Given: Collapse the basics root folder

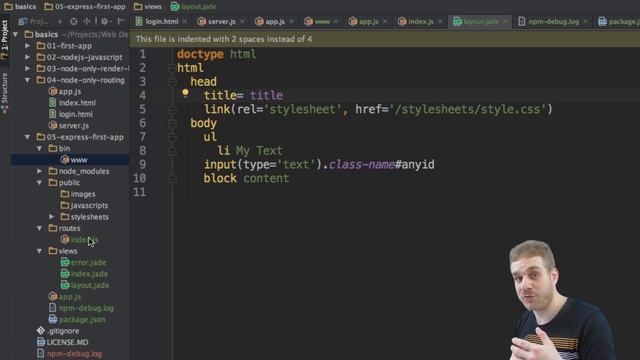Looking at the screenshot, I should (16, 35).
